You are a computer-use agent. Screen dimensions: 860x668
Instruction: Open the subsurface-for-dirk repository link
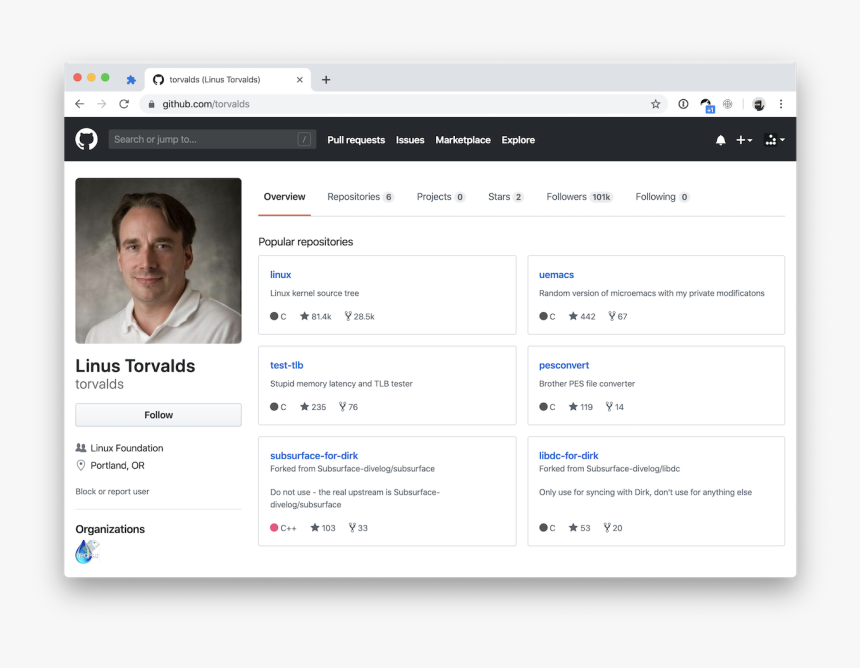coord(314,456)
